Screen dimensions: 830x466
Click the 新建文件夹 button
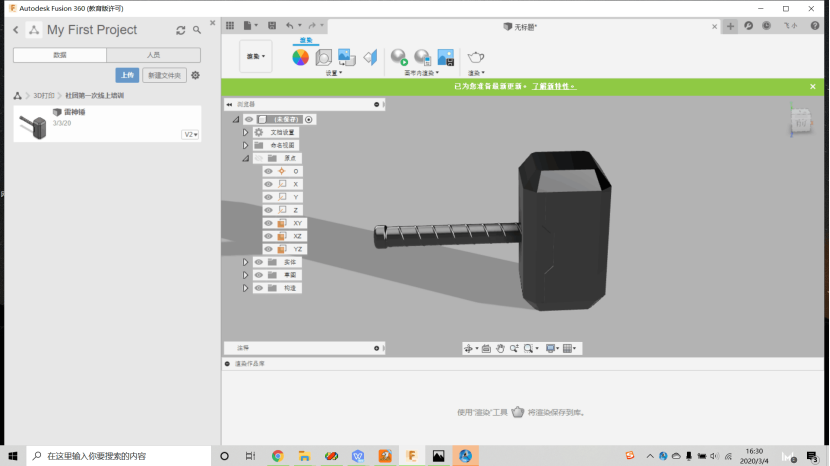point(164,75)
